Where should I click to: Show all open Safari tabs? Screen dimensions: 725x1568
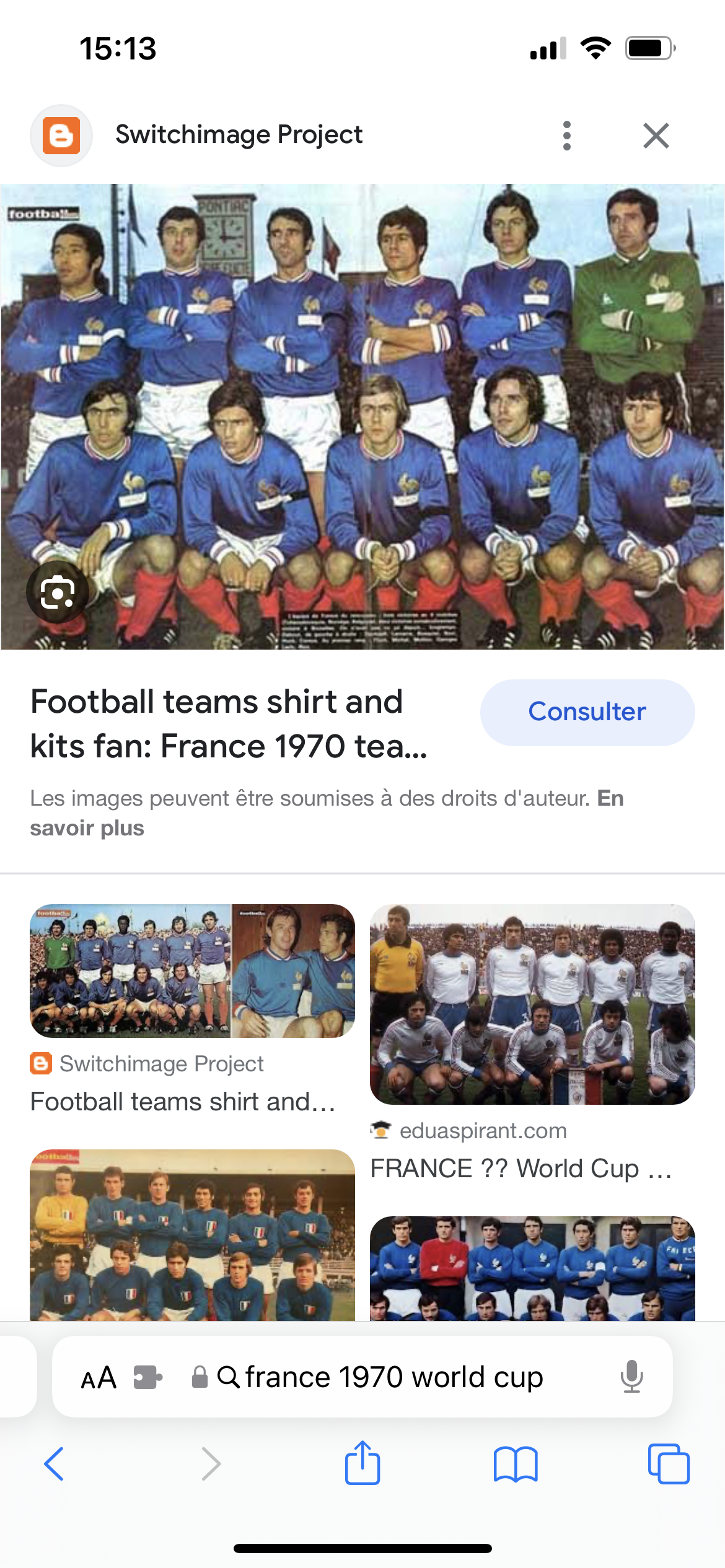point(669,1464)
